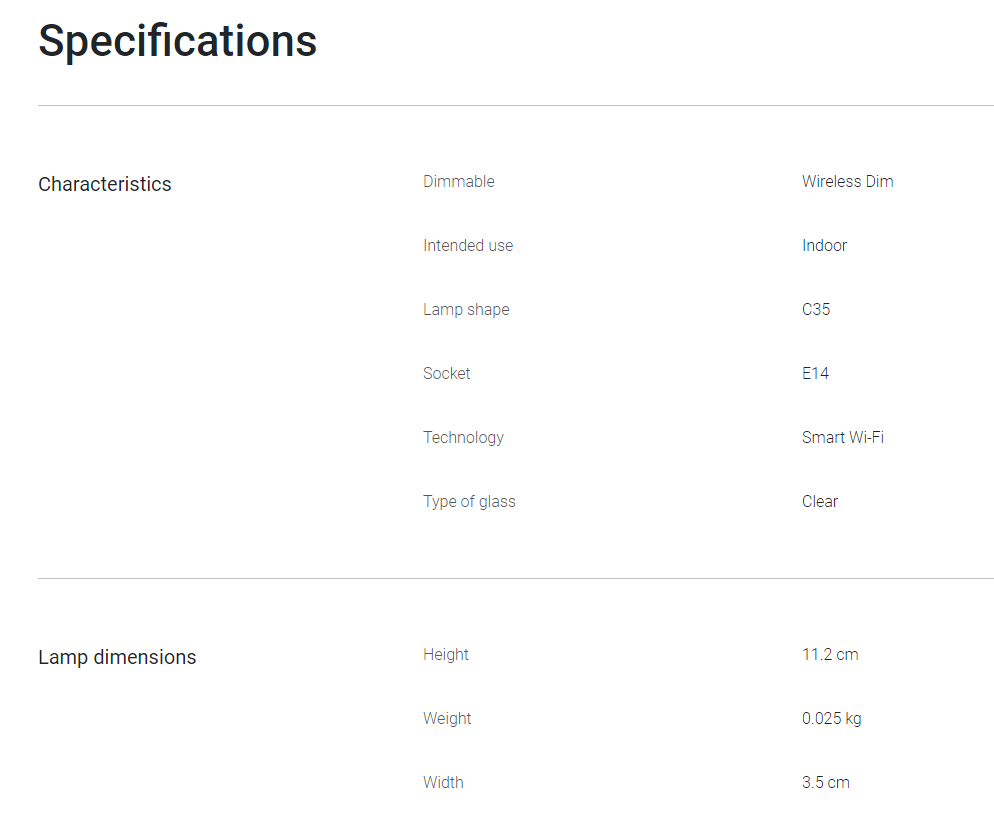Click the Lamp shape label
994x830 pixels.
[x=466, y=309]
